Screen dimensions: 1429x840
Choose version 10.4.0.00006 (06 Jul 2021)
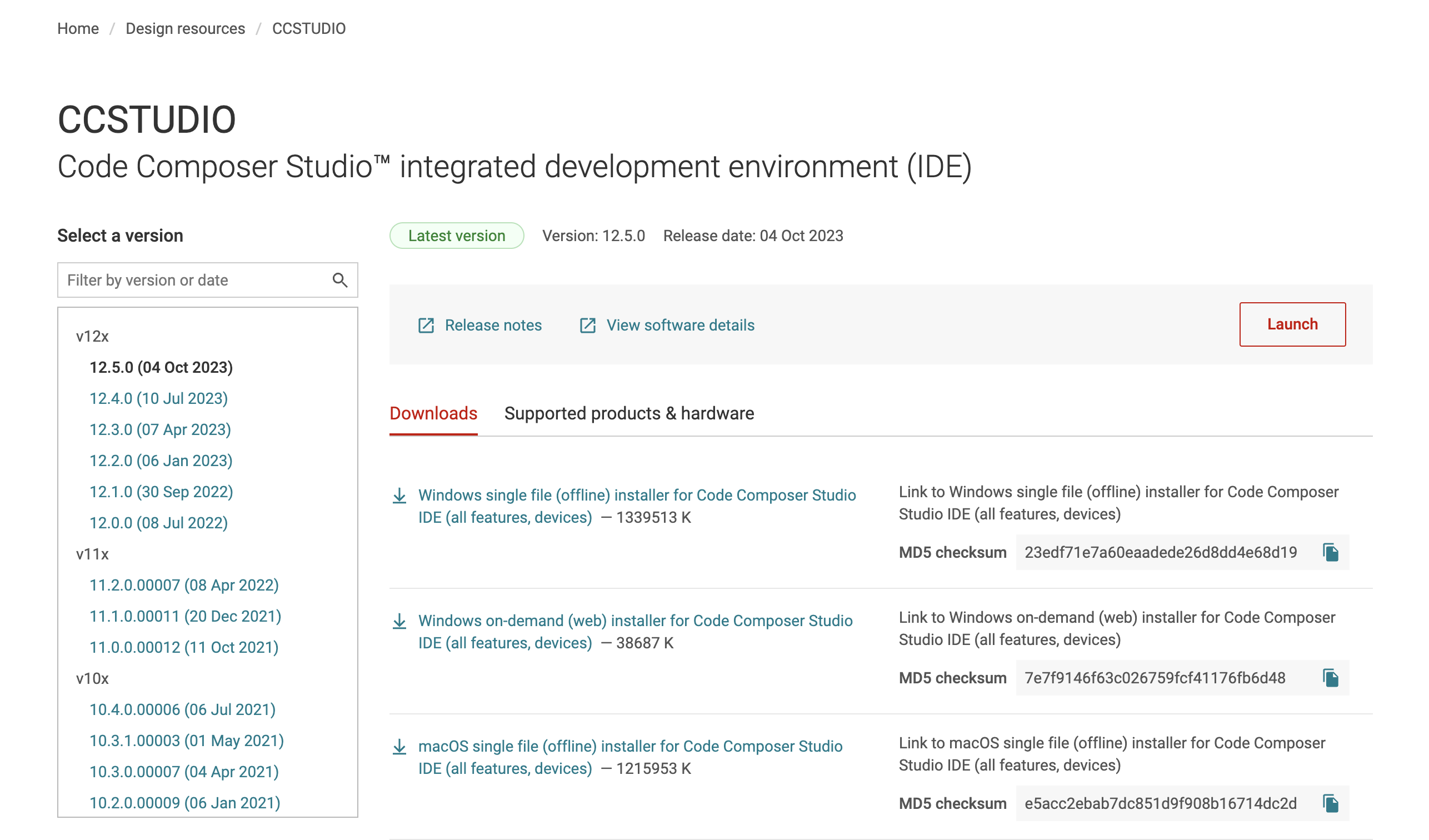[182, 709]
